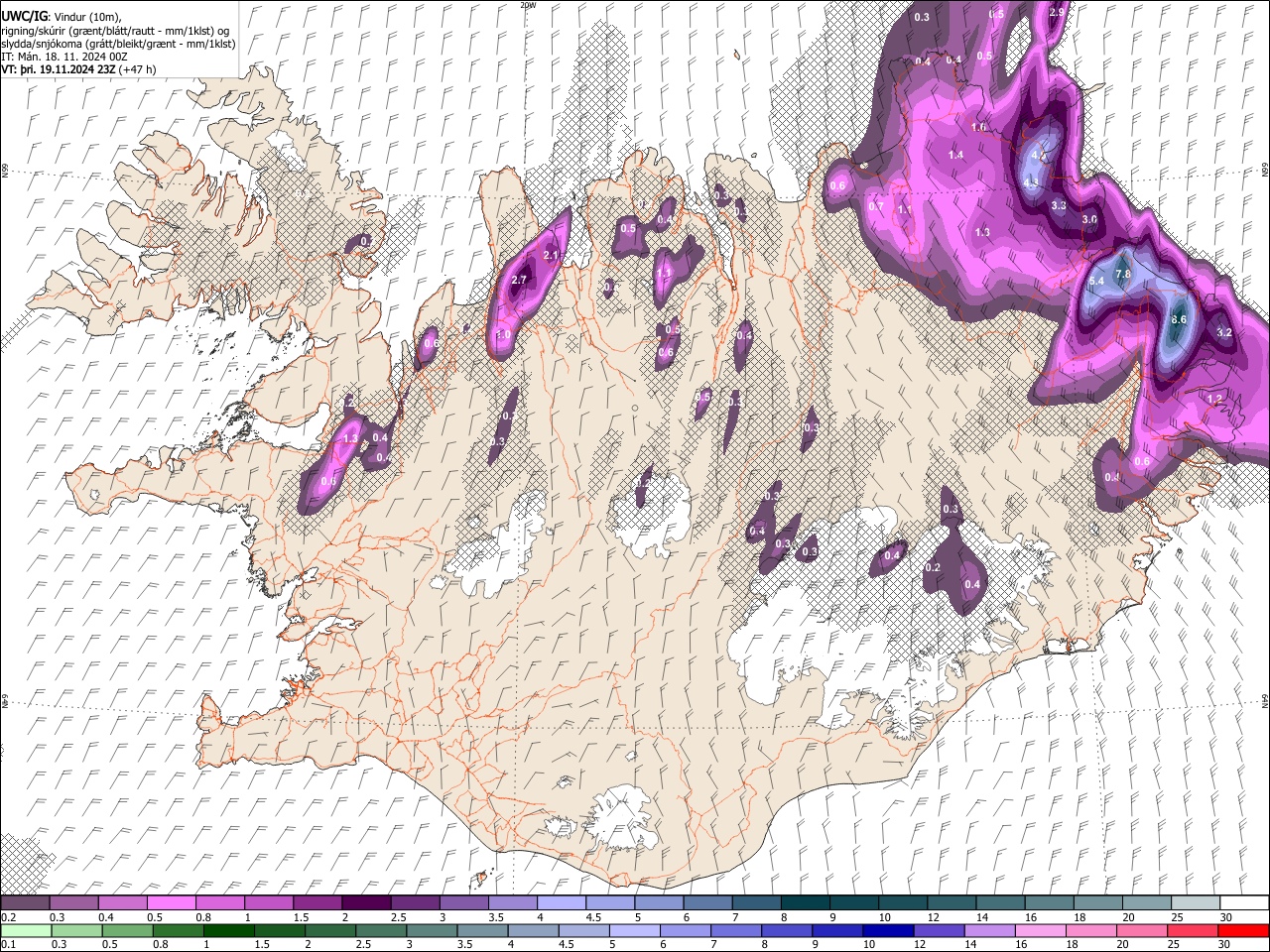This screenshot has height=952, width=1270.
Task: Click the lower legend swatch between 3 and 3.5
Action: 431,930
